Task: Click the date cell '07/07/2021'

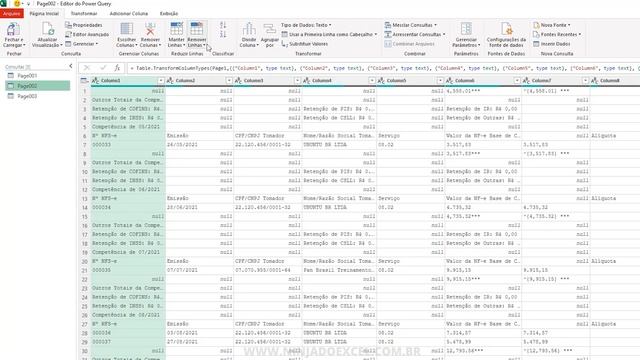Action: click(x=199, y=270)
